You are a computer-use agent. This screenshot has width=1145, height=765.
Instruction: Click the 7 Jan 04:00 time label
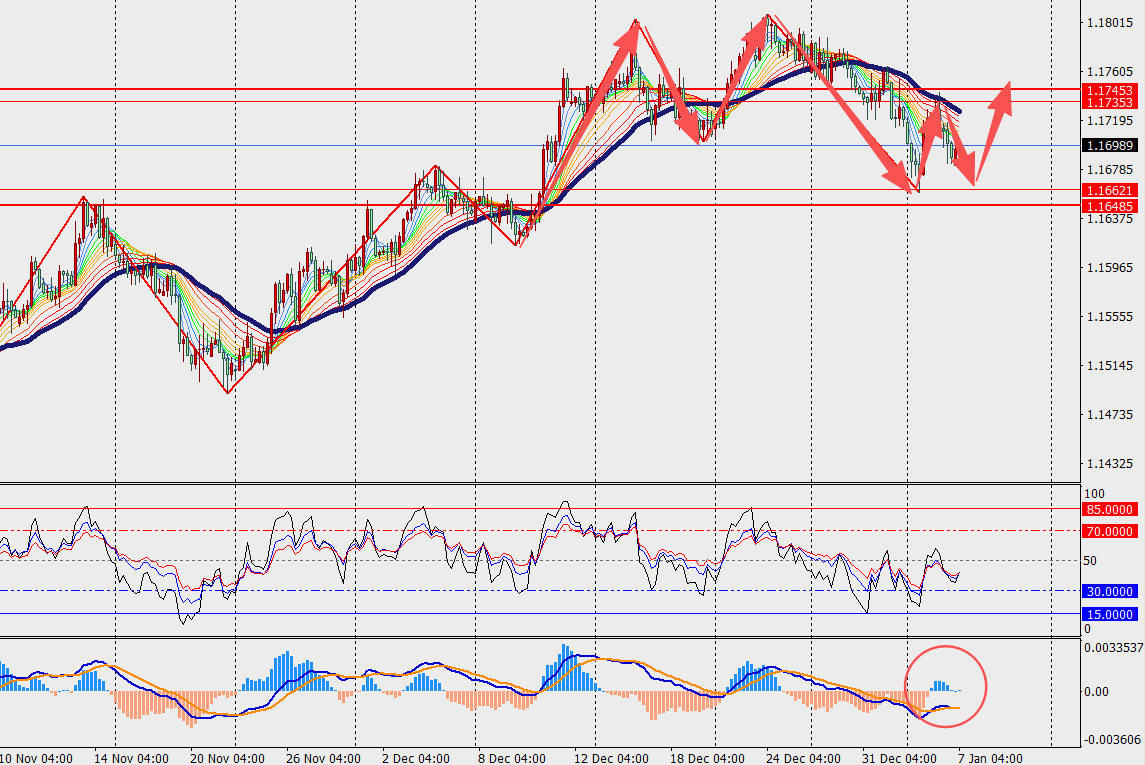coord(989,758)
